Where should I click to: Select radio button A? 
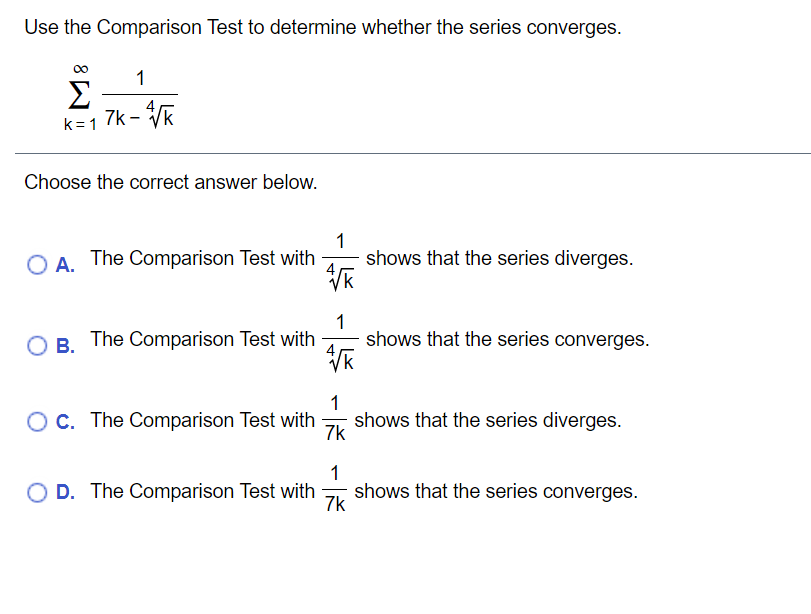pos(38,263)
